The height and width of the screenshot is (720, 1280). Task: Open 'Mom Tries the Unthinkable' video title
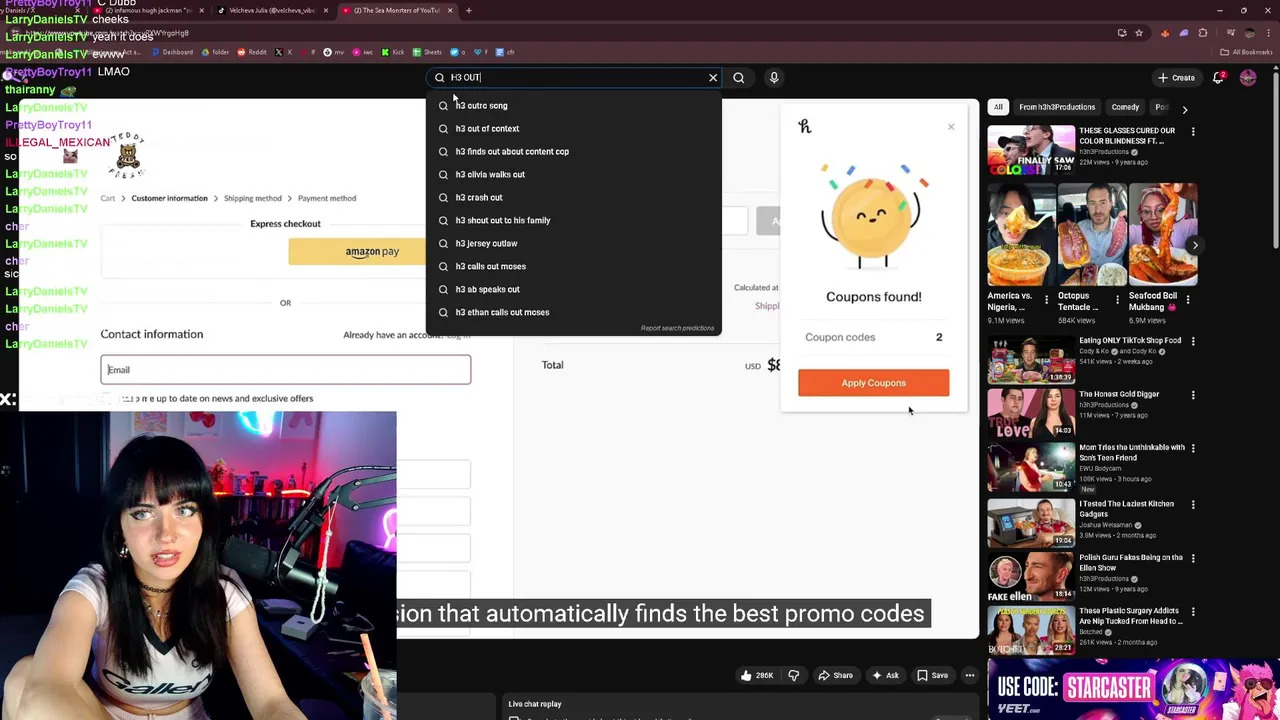(1131, 452)
